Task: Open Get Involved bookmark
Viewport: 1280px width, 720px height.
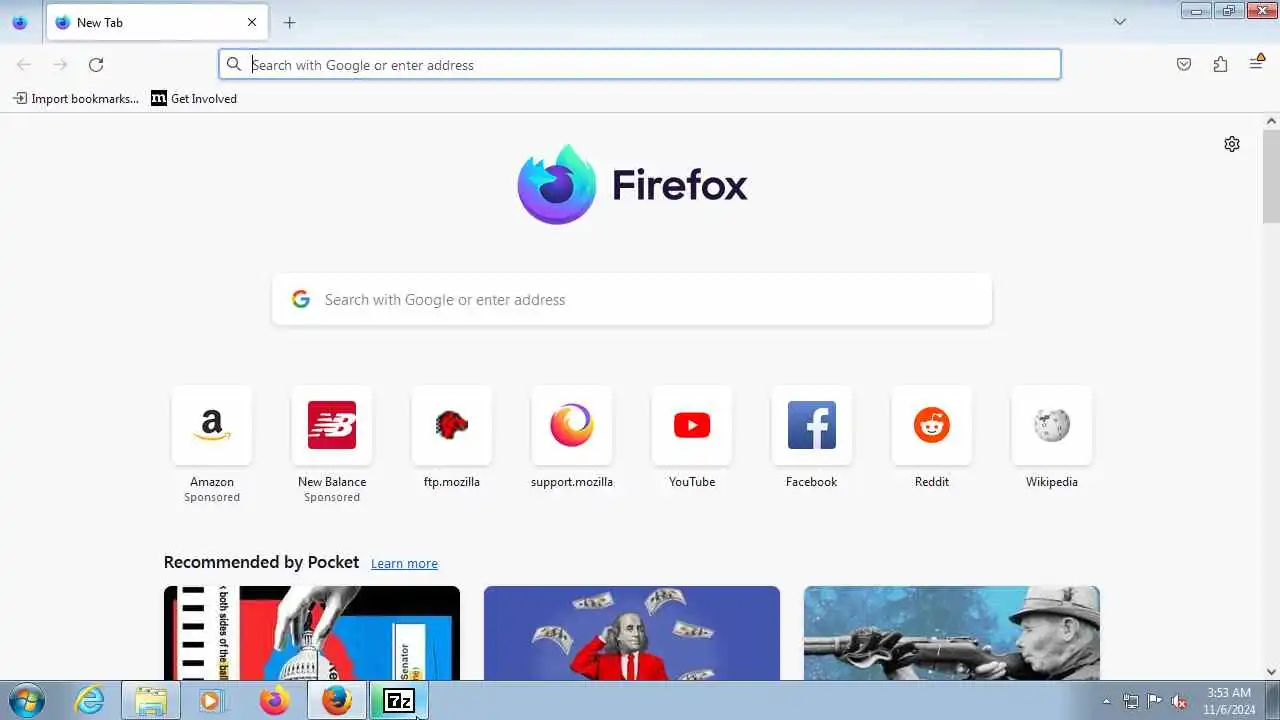Action: tap(194, 98)
